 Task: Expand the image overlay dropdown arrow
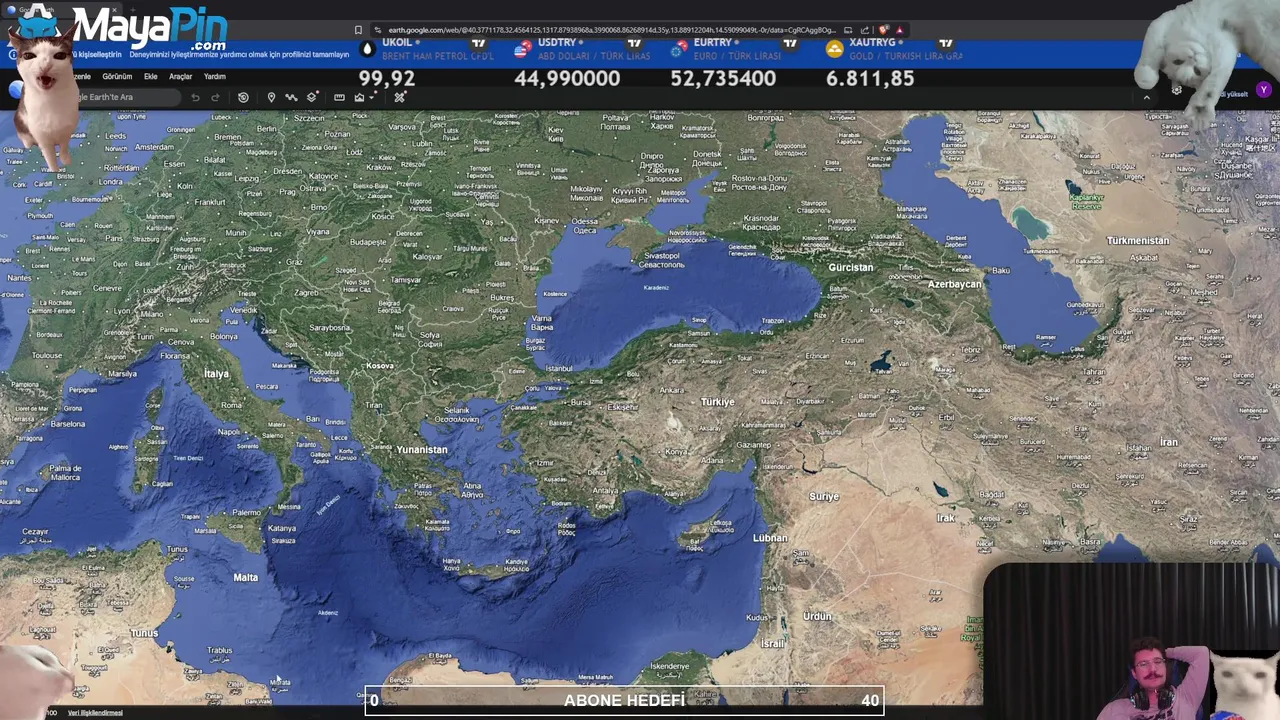coord(372,97)
